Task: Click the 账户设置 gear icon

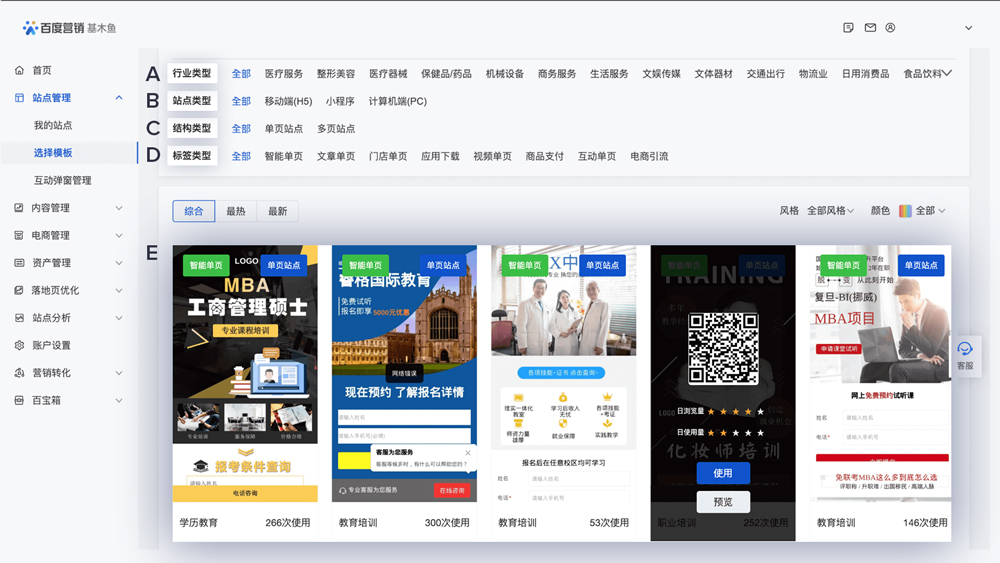Action: tap(20, 345)
